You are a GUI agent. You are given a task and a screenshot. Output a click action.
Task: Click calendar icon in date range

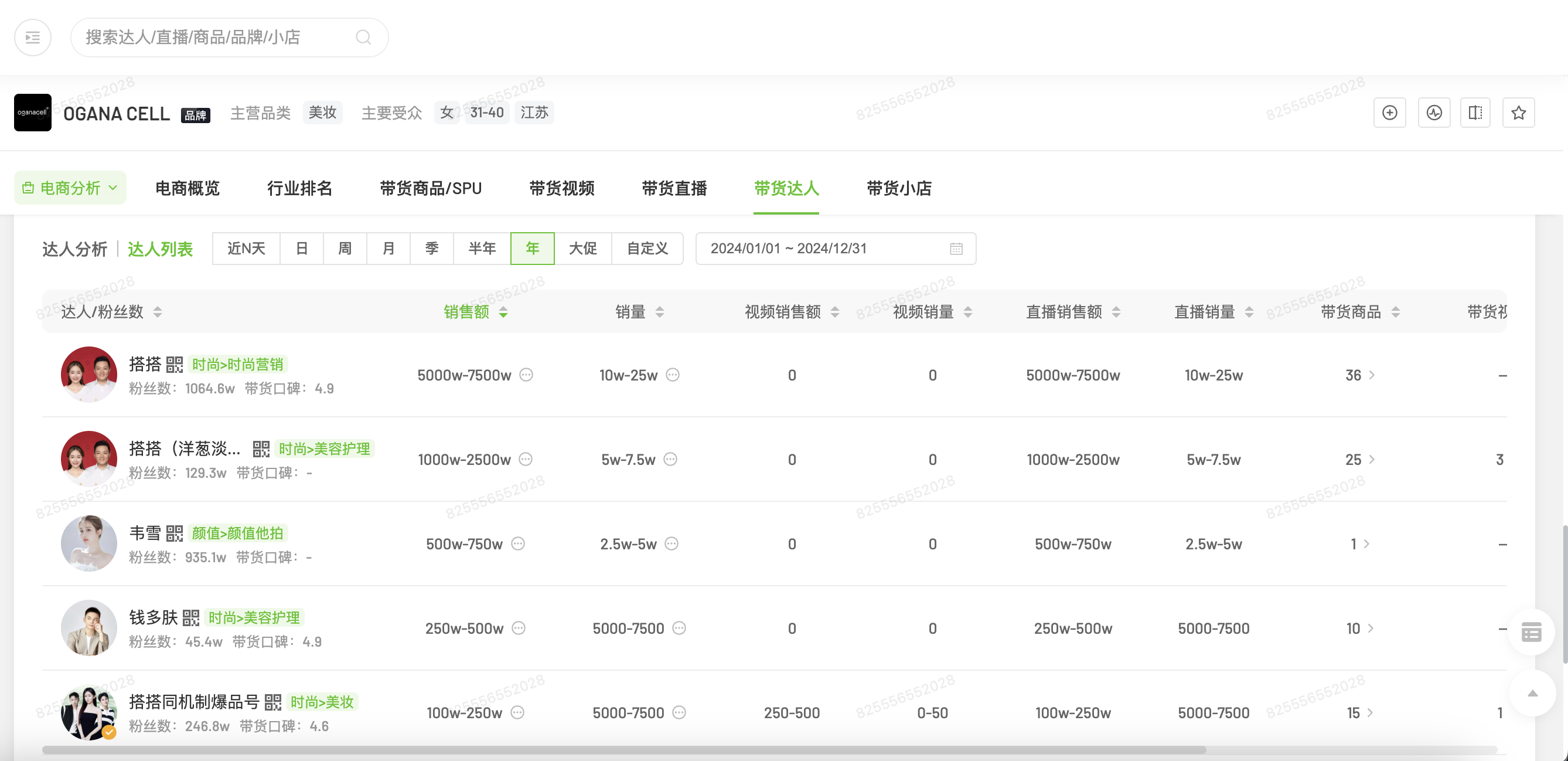point(956,249)
